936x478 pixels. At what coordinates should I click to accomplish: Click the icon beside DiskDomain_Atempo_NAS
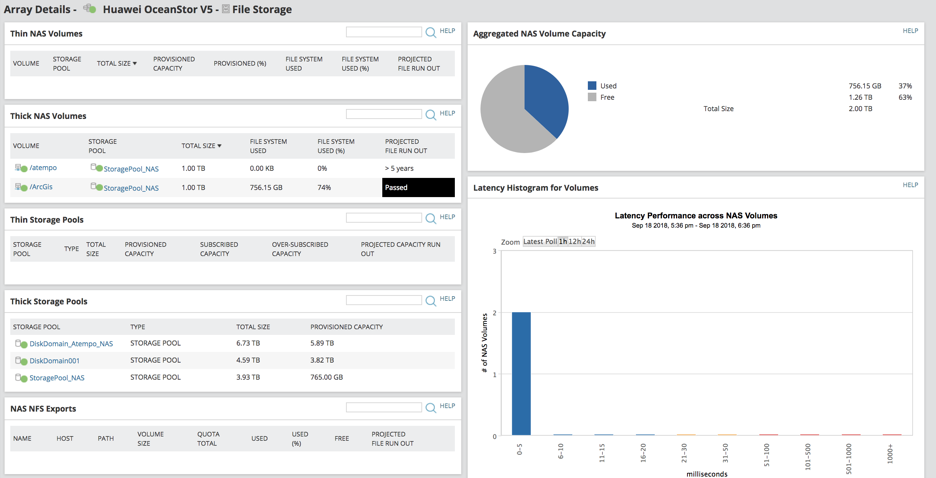21,344
